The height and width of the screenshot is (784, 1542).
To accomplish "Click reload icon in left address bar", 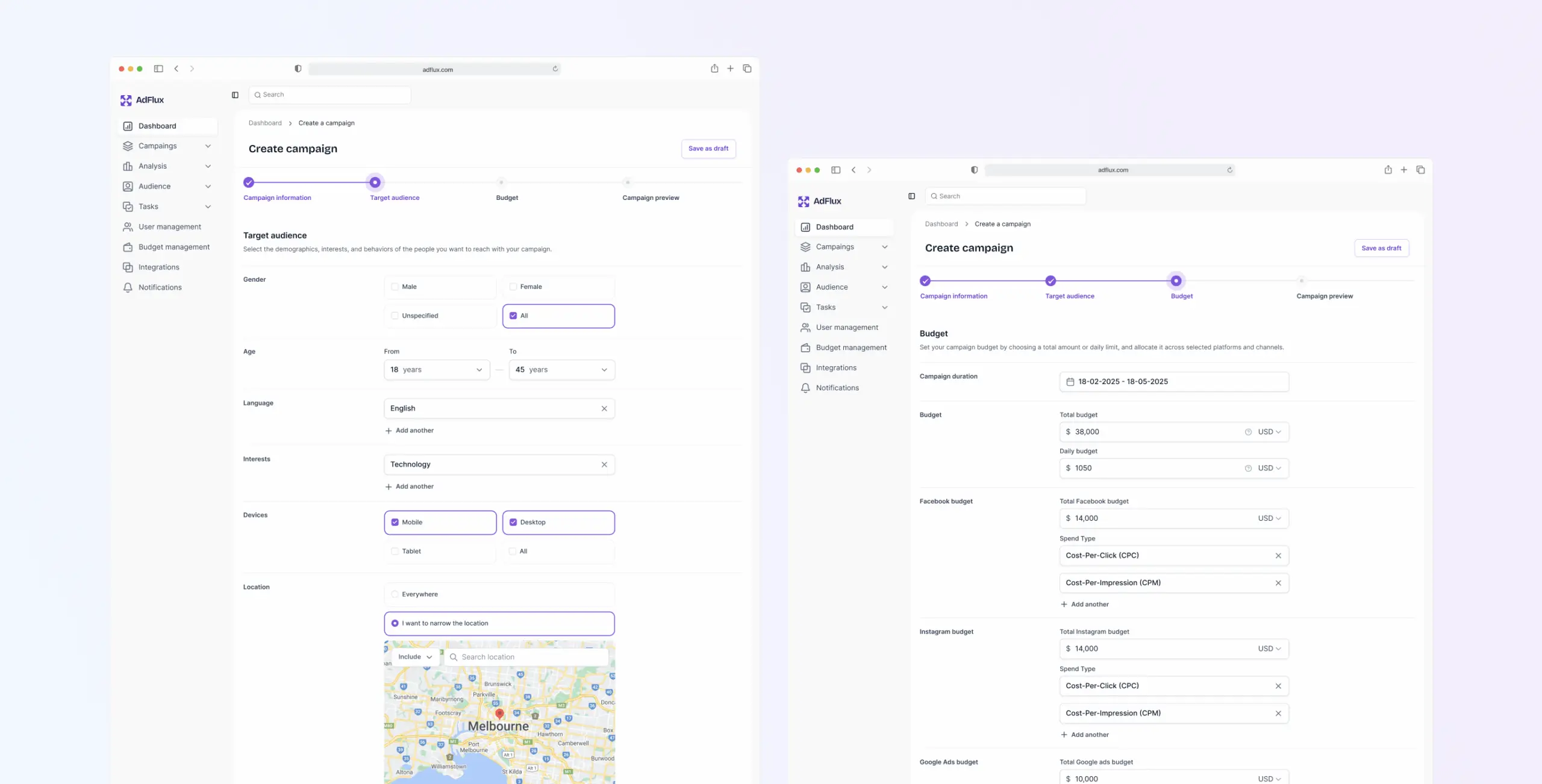I will (555, 69).
